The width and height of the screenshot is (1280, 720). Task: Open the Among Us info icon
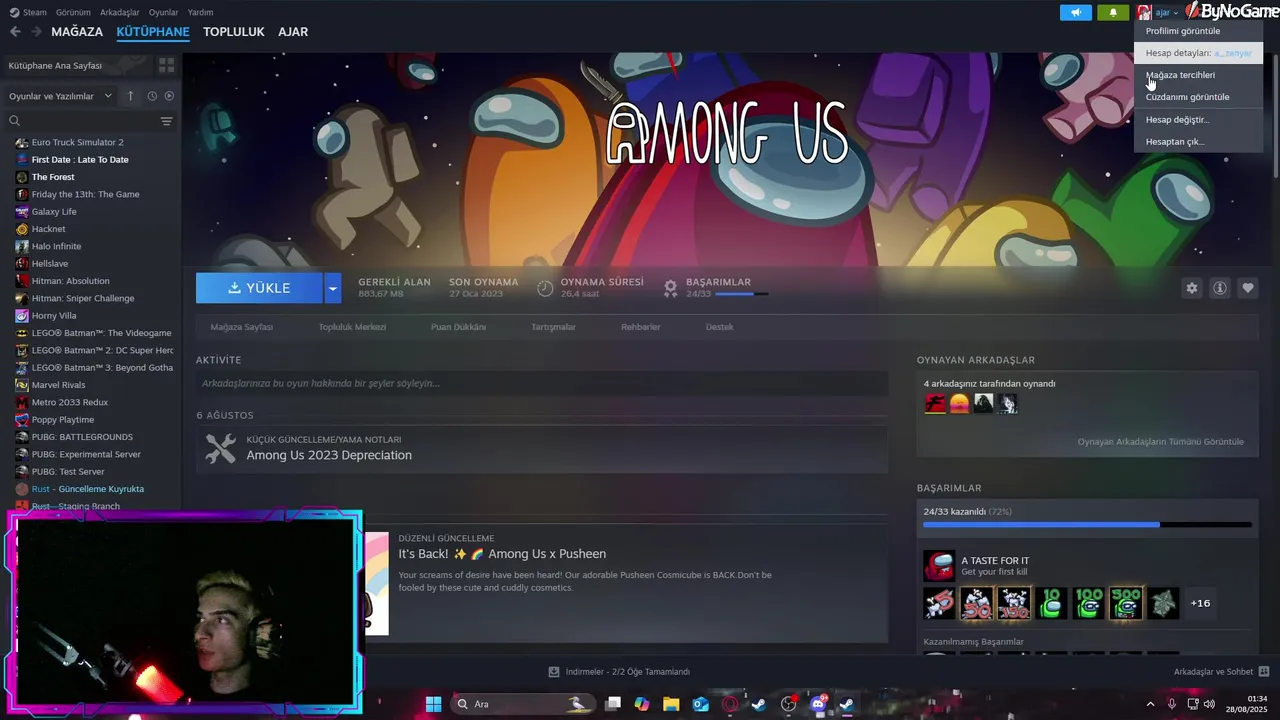[x=1219, y=288]
